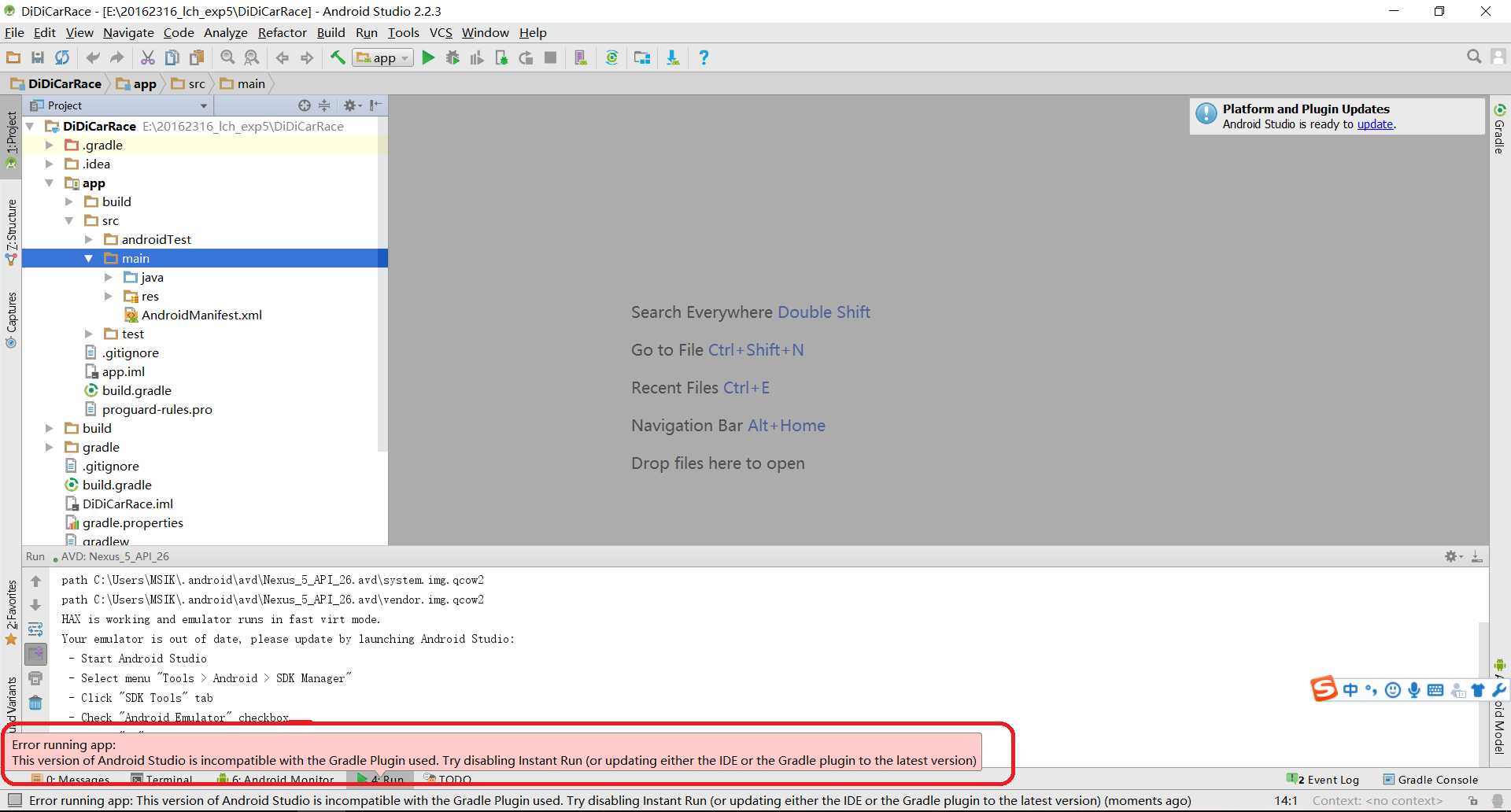Click the Undo arrow icon

pyautogui.click(x=93, y=57)
